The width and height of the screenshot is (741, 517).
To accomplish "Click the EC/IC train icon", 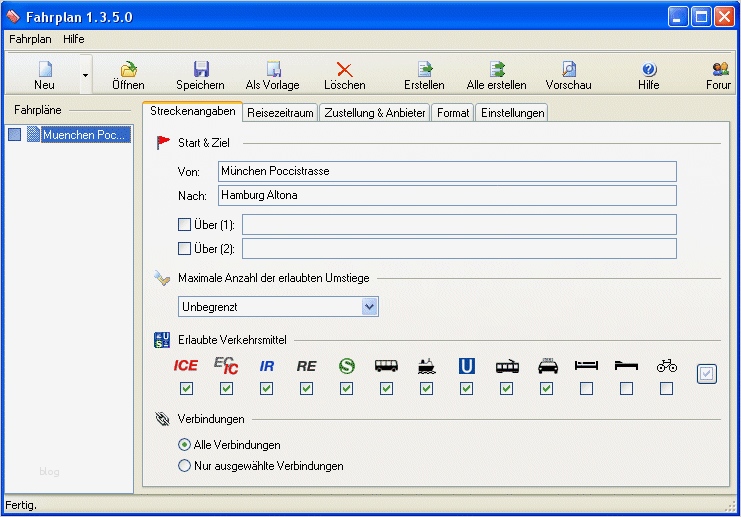I will click(x=226, y=365).
